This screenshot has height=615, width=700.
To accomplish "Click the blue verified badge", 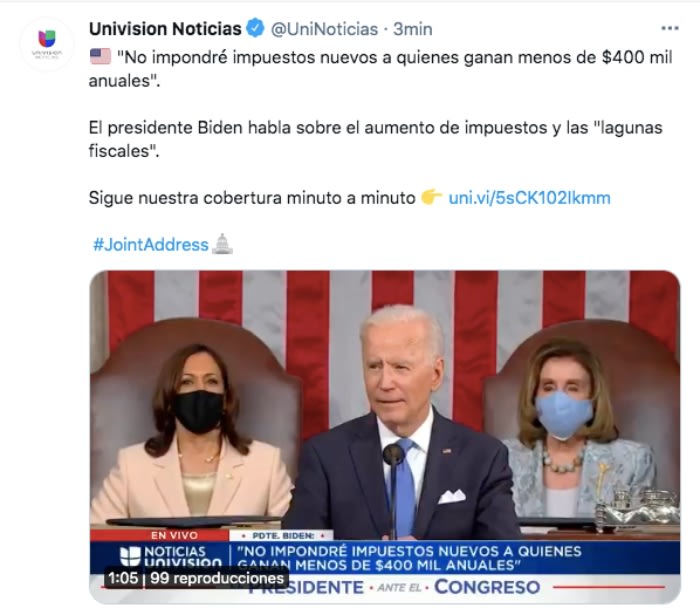I will pos(255,29).
